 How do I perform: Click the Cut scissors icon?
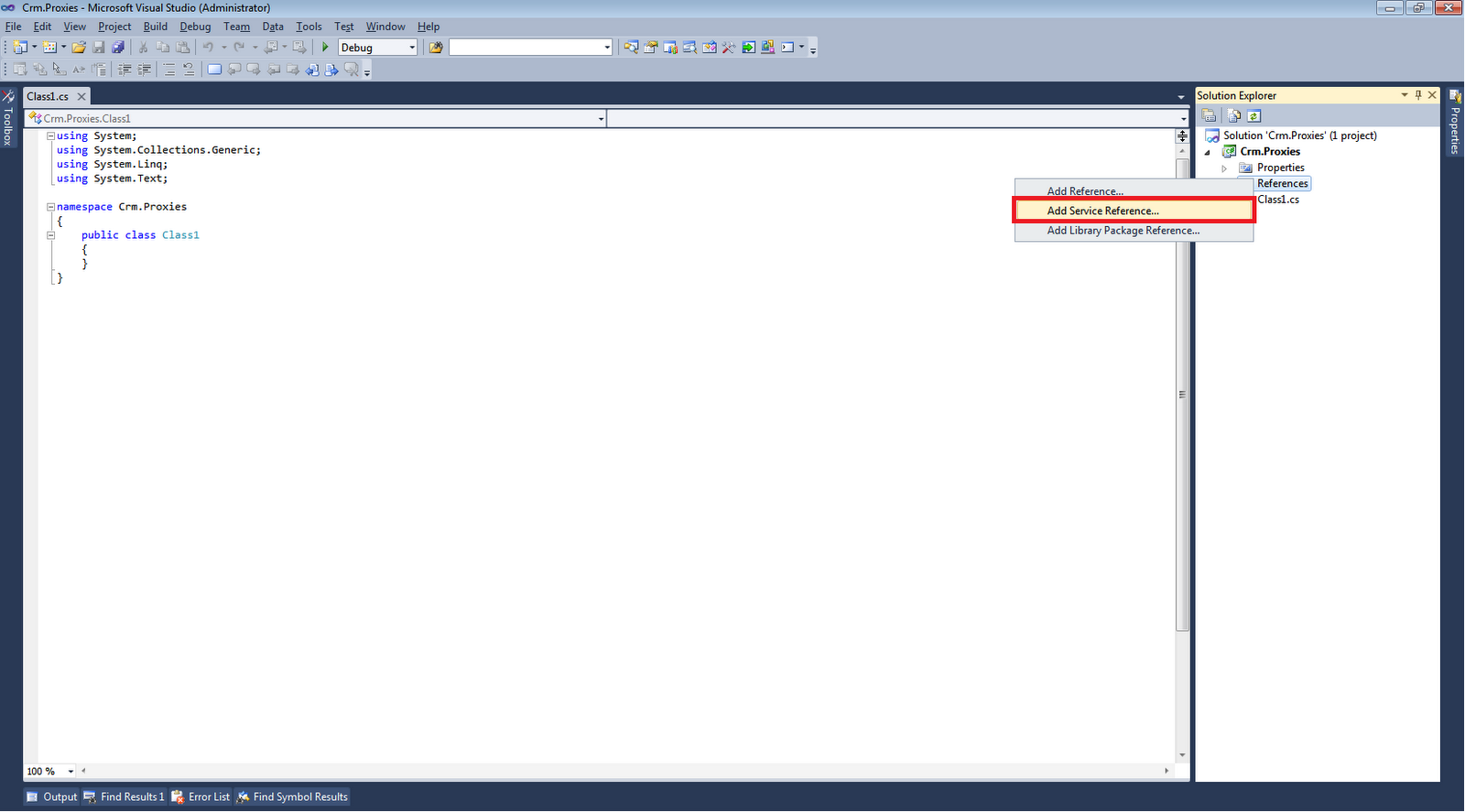click(x=144, y=48)
